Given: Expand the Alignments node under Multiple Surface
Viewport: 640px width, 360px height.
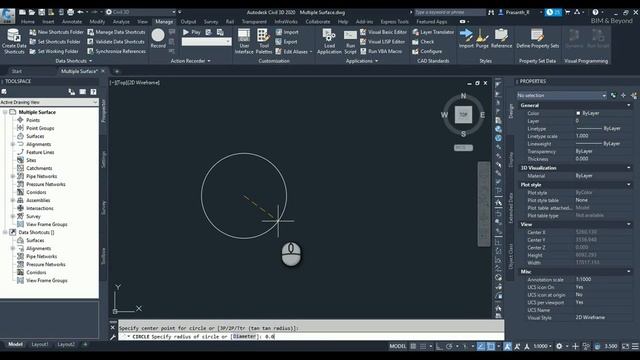Looking at the screenshot, I should click(13, 144).
